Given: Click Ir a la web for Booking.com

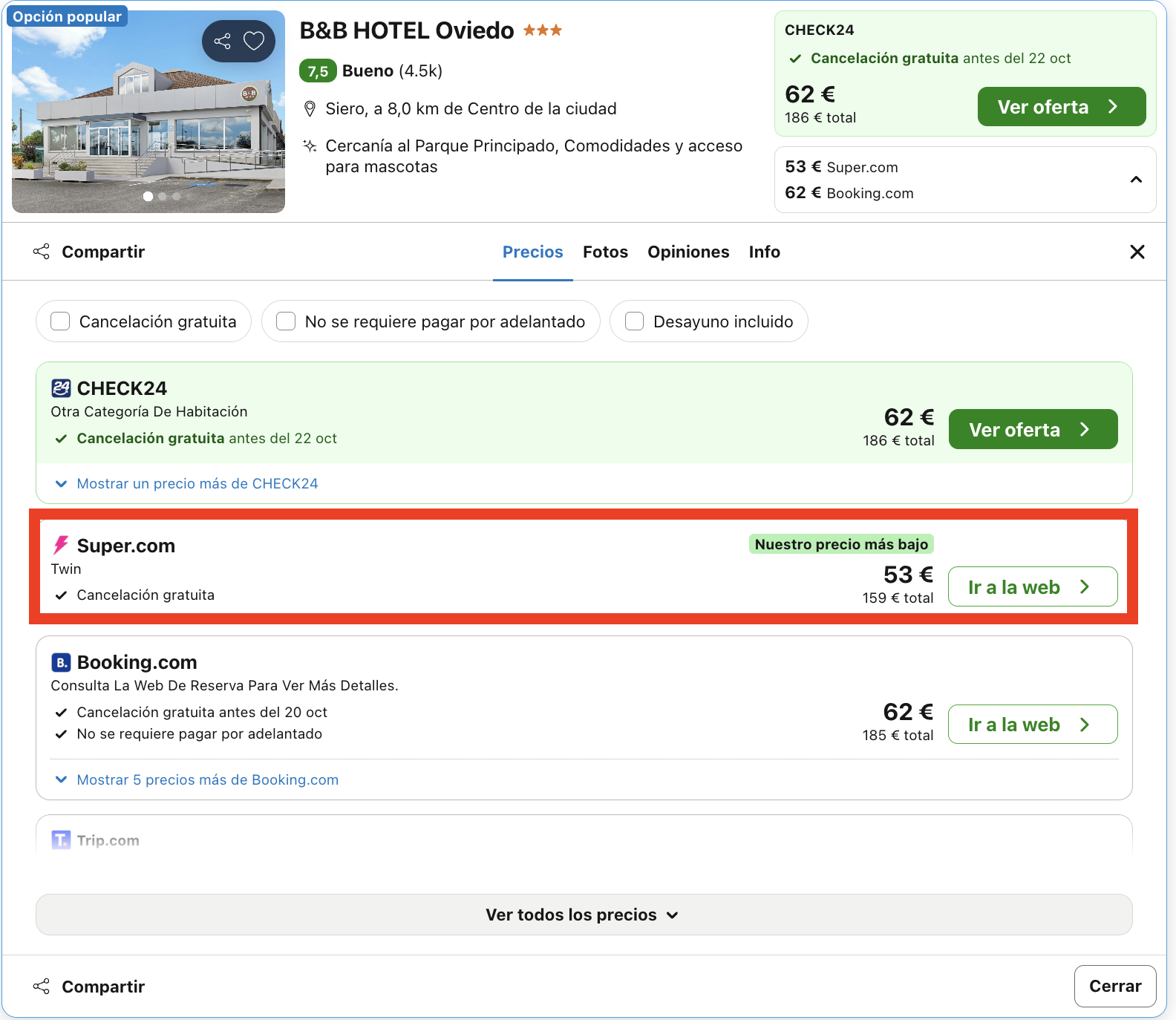Looking at the screenshot, I should point(1033,724).
